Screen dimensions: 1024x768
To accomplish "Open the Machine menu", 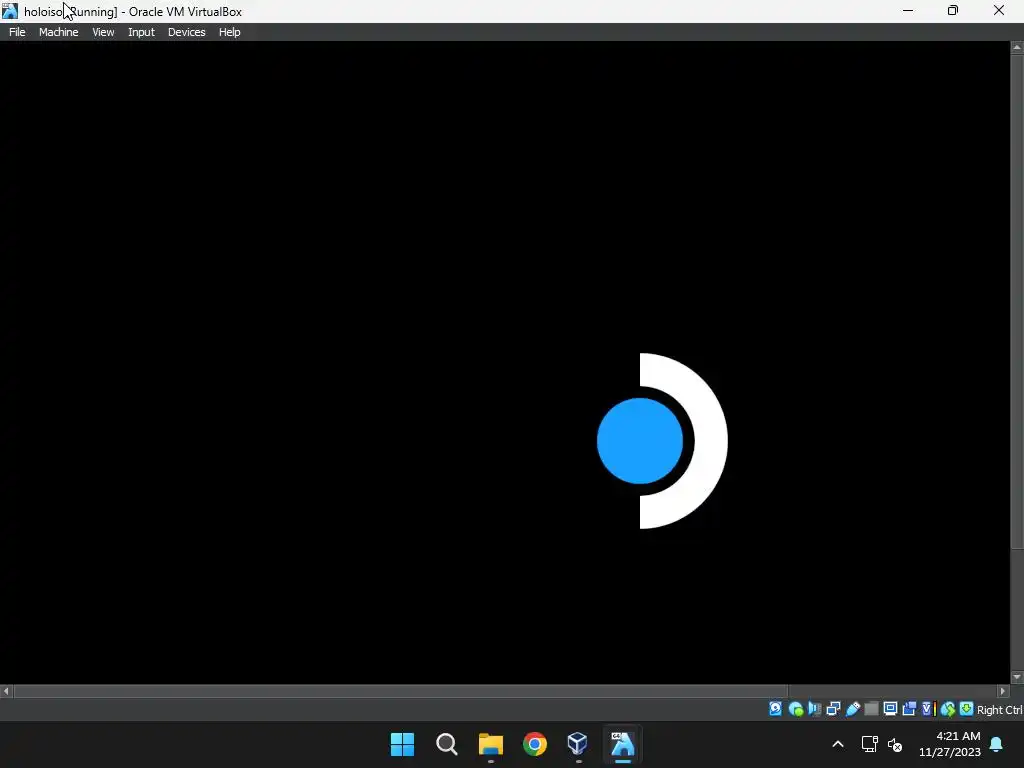I will 59,32.
